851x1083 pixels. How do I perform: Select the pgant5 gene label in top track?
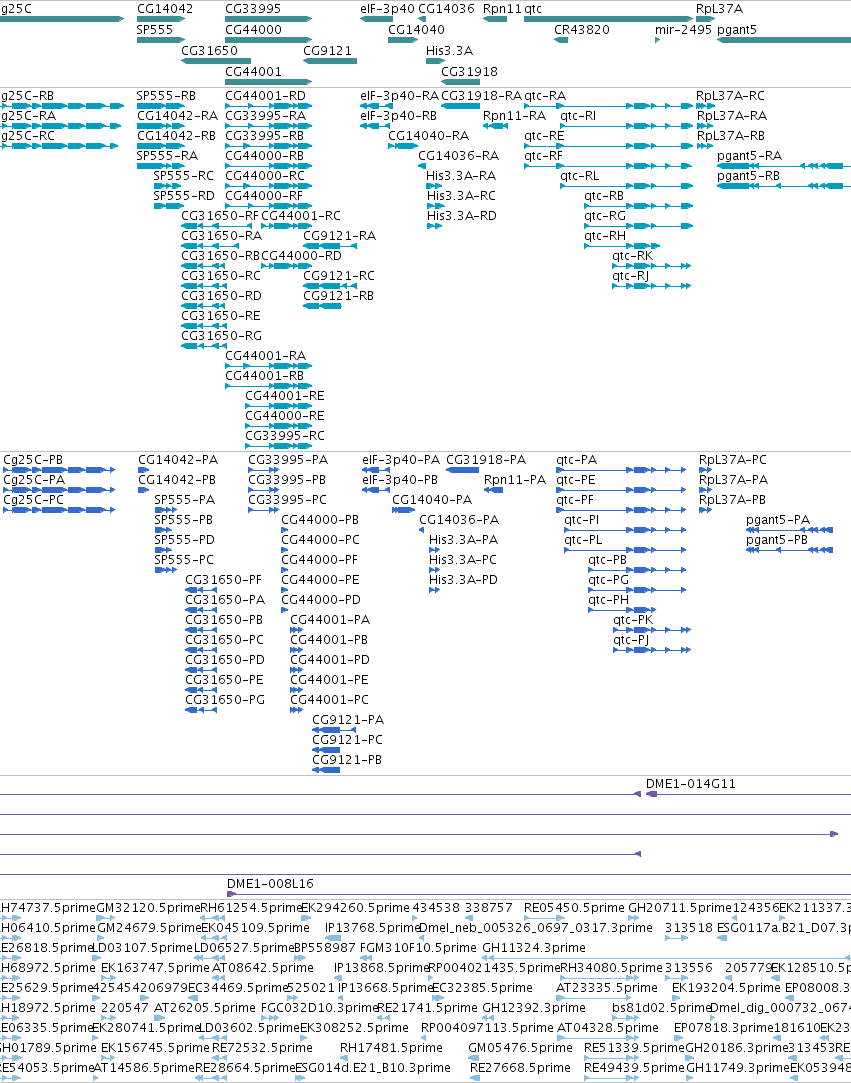737,30
